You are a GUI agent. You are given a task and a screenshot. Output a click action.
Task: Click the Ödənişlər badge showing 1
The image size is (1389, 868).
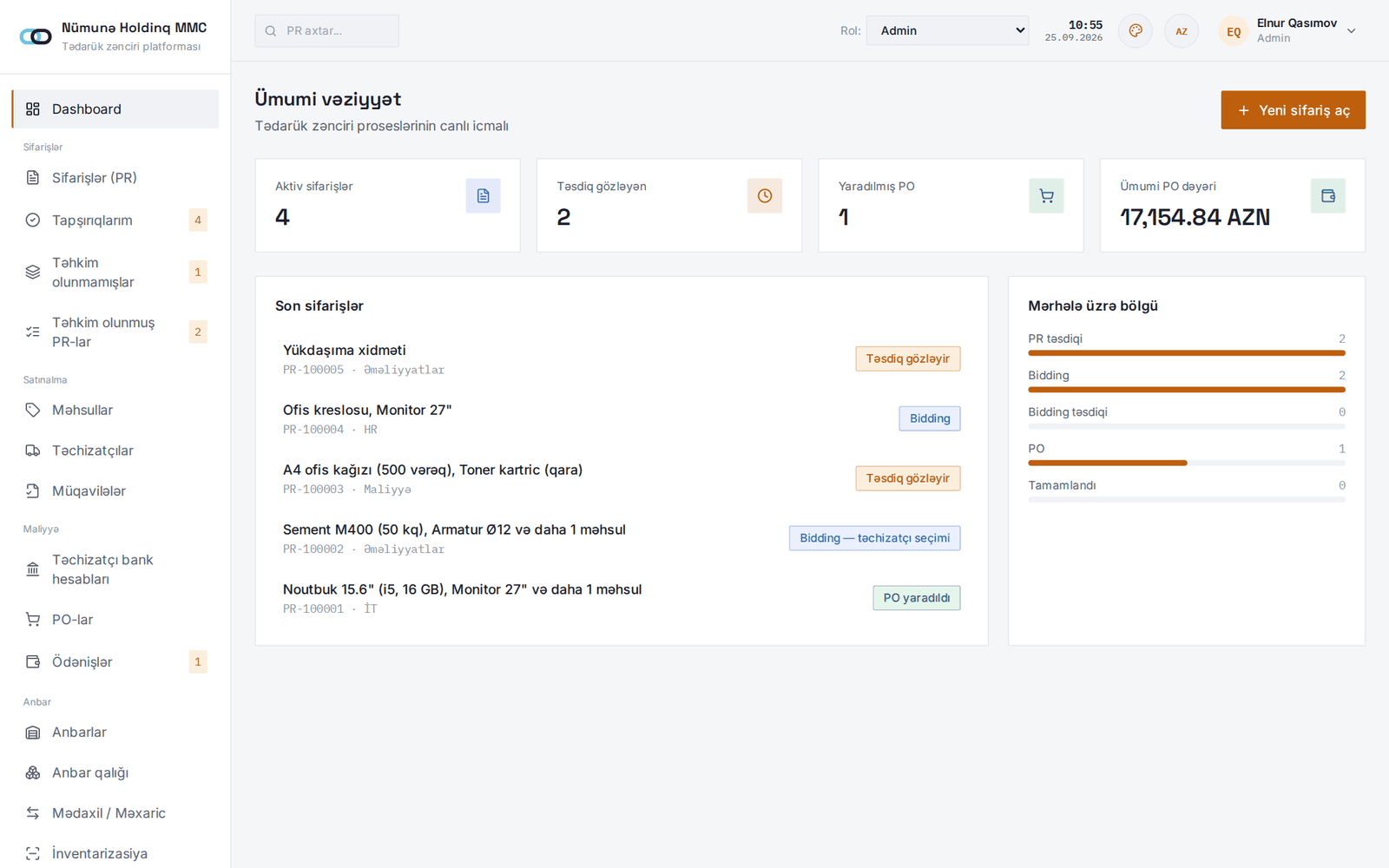(198, 662)
